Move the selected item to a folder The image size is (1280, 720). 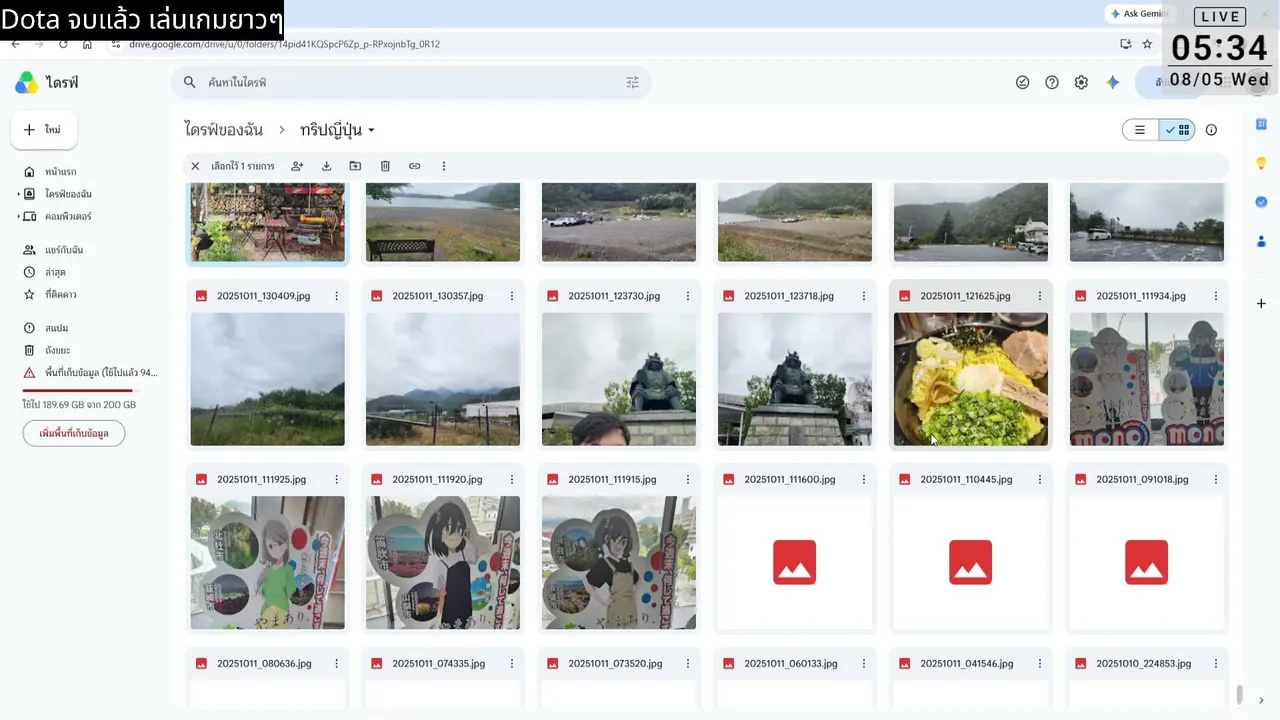click(x=355, y=166)
